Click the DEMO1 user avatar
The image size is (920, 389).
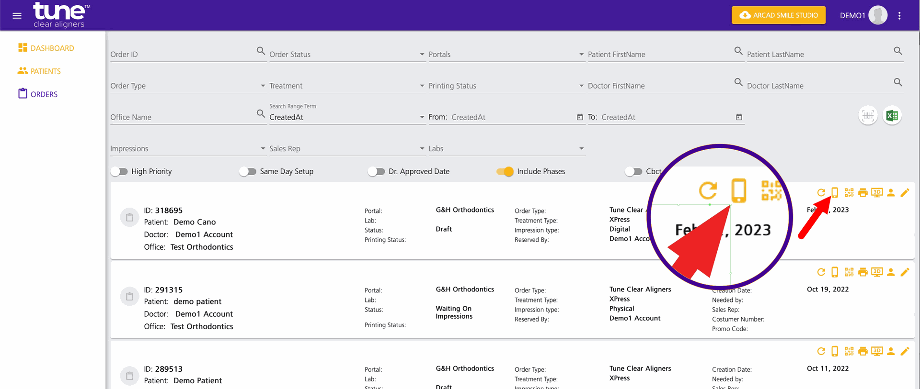[x=878, y=15]
